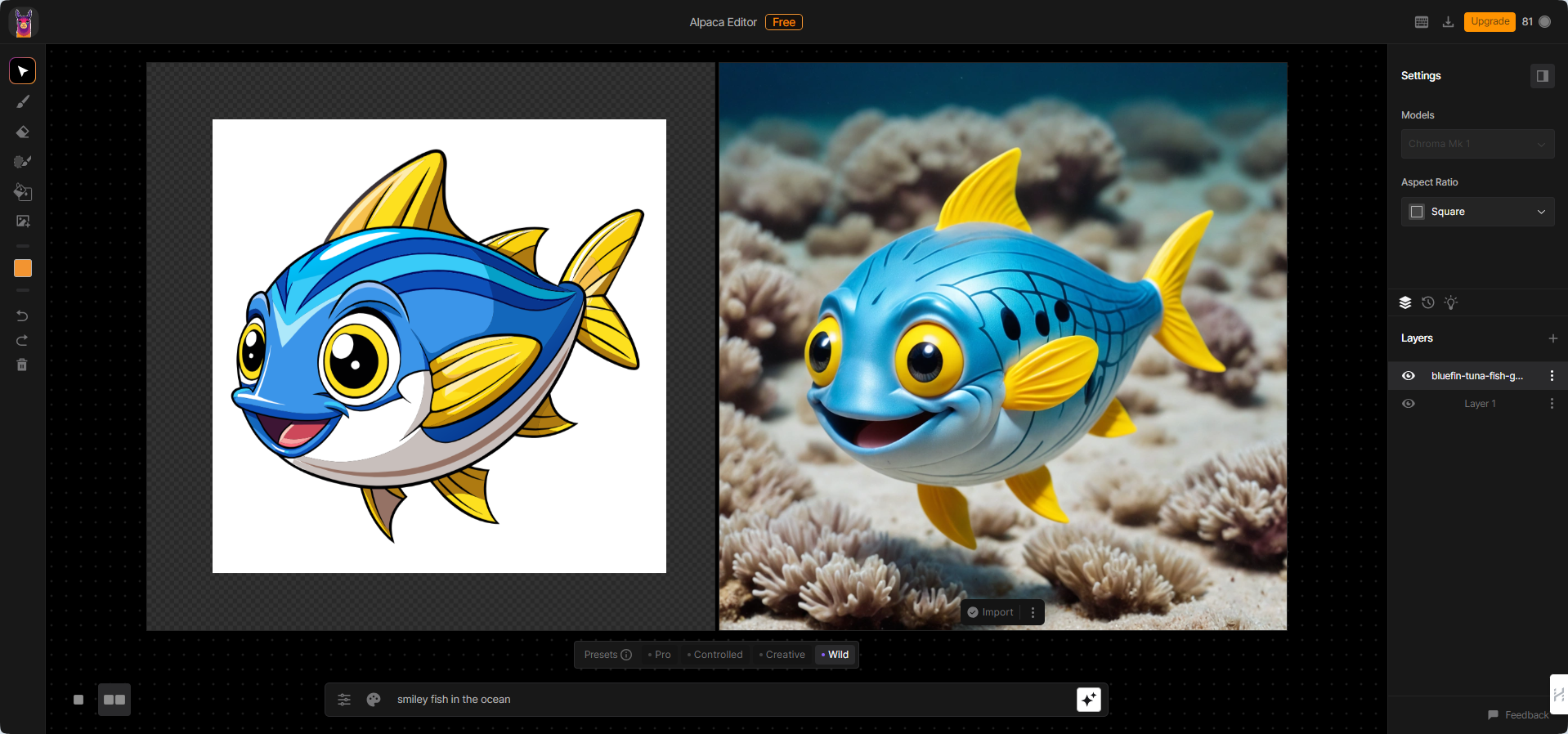Viewport: 1568px width, 734px height.
Task: Select Layer 1 in layers list
Action: click(x=1477, y=404)
